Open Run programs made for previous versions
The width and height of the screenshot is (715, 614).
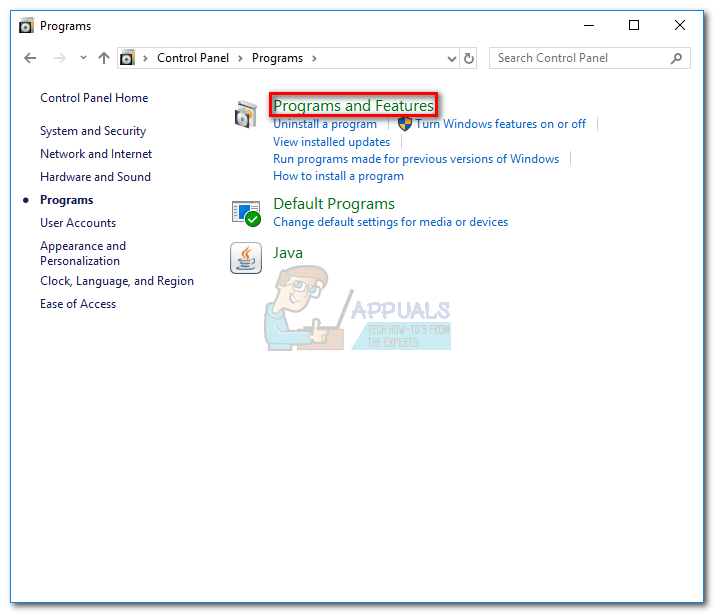[416, 159]
